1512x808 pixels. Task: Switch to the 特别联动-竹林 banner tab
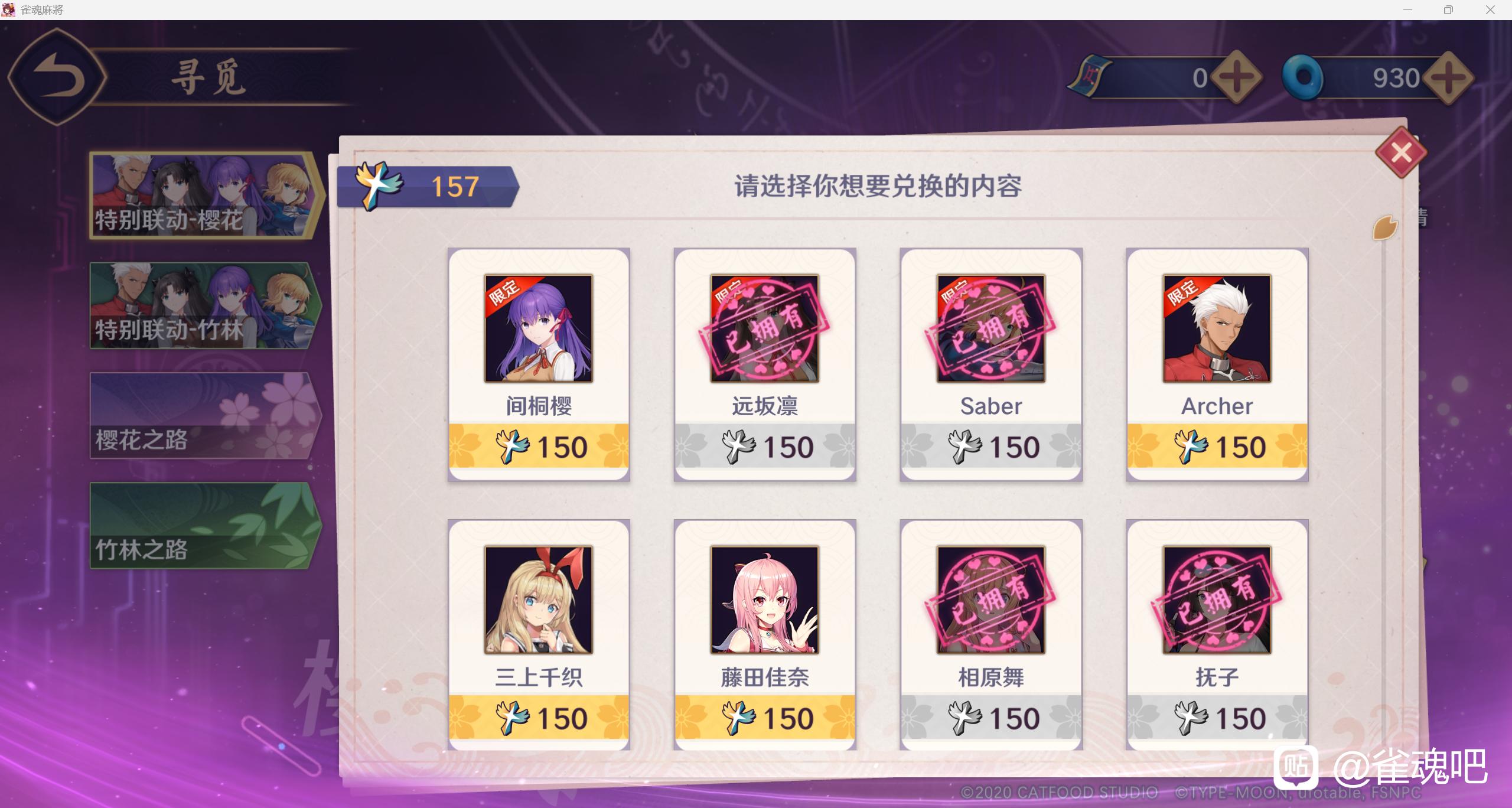point(206,305)
